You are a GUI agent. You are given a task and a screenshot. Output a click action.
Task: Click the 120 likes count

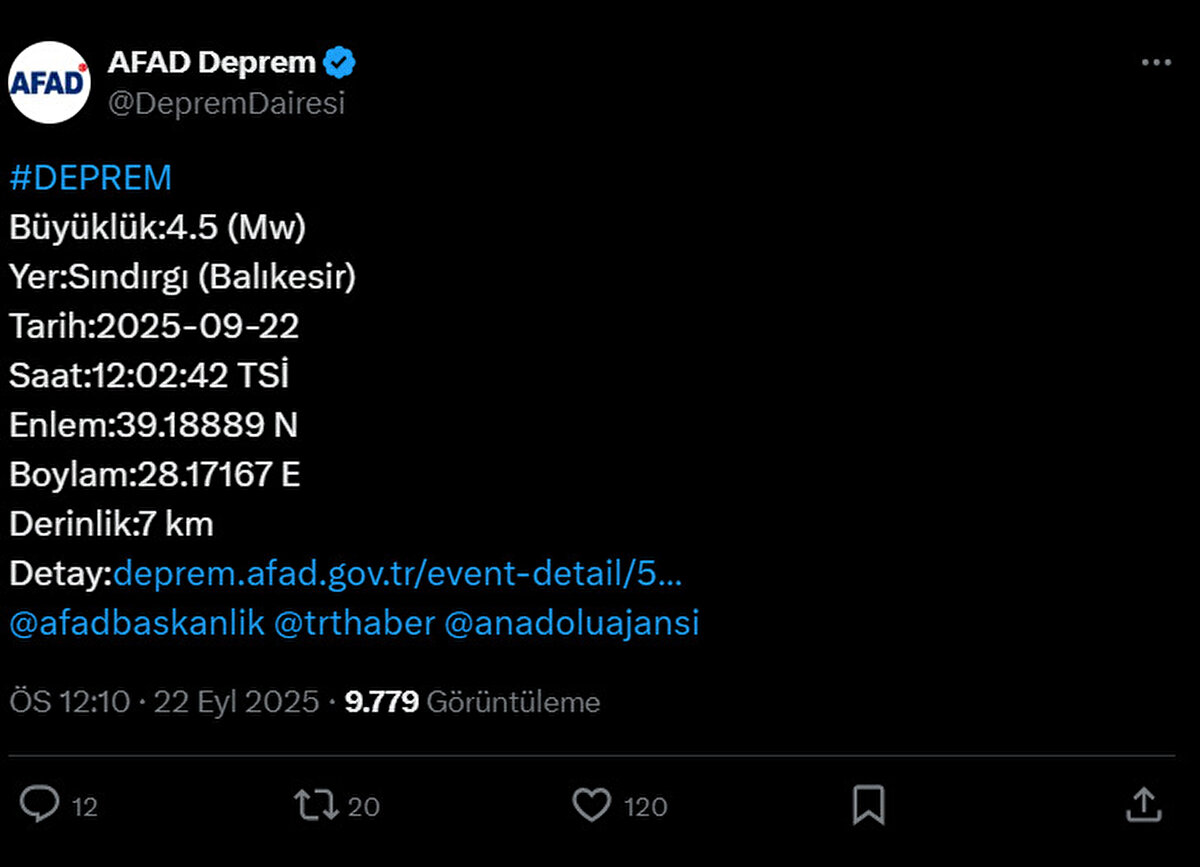pyautogui.click(x=645, y=805)
